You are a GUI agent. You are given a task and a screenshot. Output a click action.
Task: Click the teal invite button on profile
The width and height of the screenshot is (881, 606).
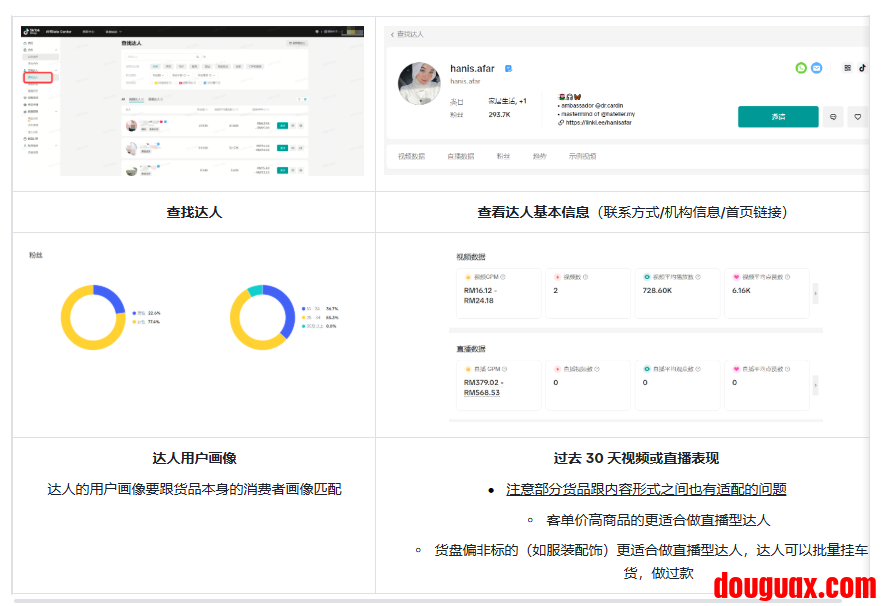pos(777,117)
